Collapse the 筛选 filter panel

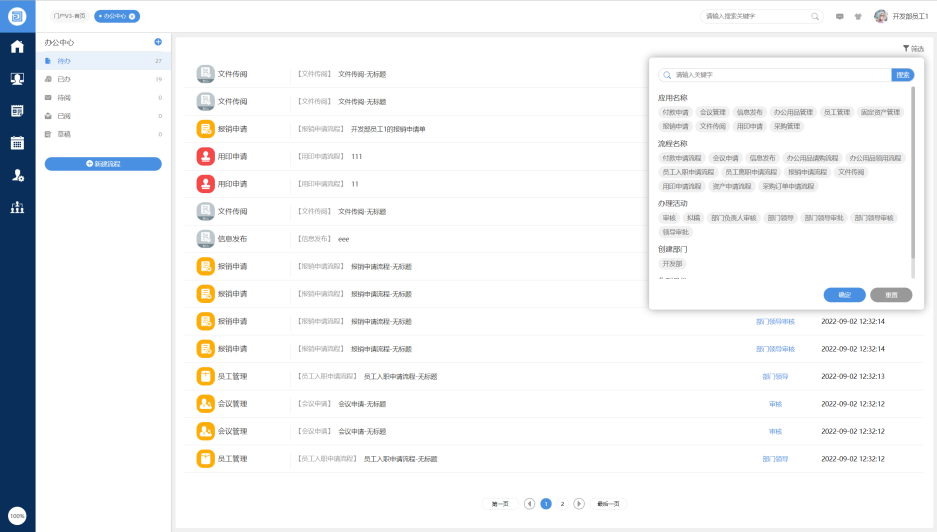point(913,48)
